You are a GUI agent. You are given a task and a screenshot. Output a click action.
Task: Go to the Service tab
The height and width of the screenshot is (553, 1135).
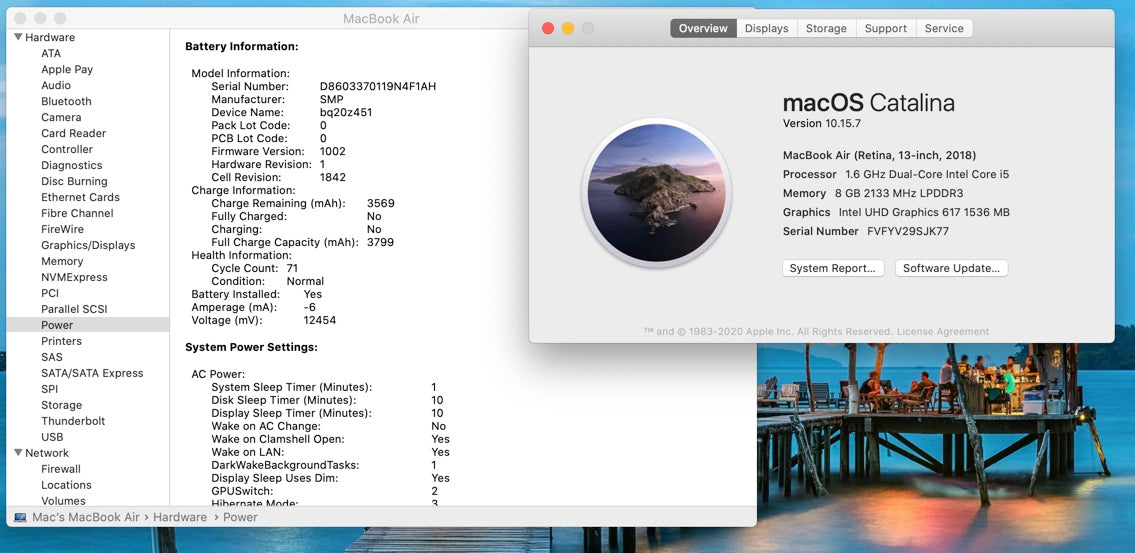[x=944, y=28]
